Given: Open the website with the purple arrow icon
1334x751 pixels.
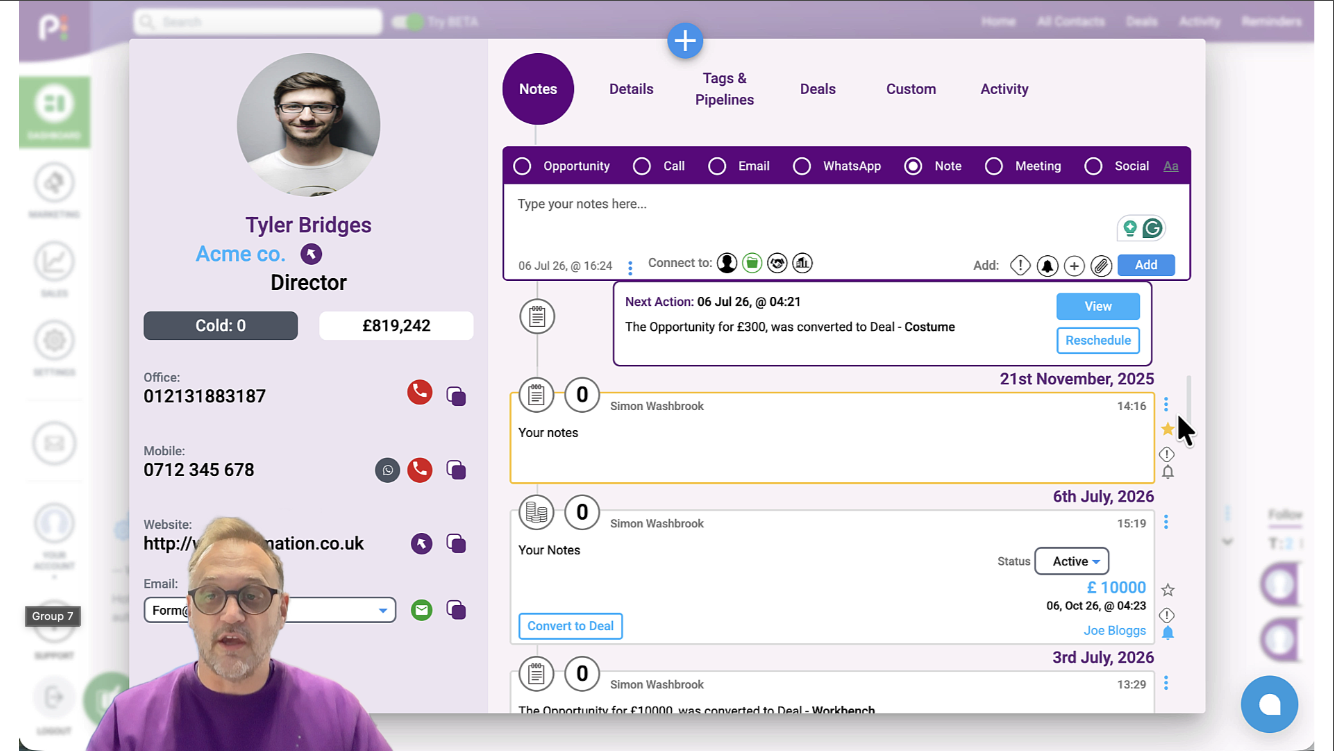Looking at the screenshot, I should pyautogui.click(x=422, y=543).
